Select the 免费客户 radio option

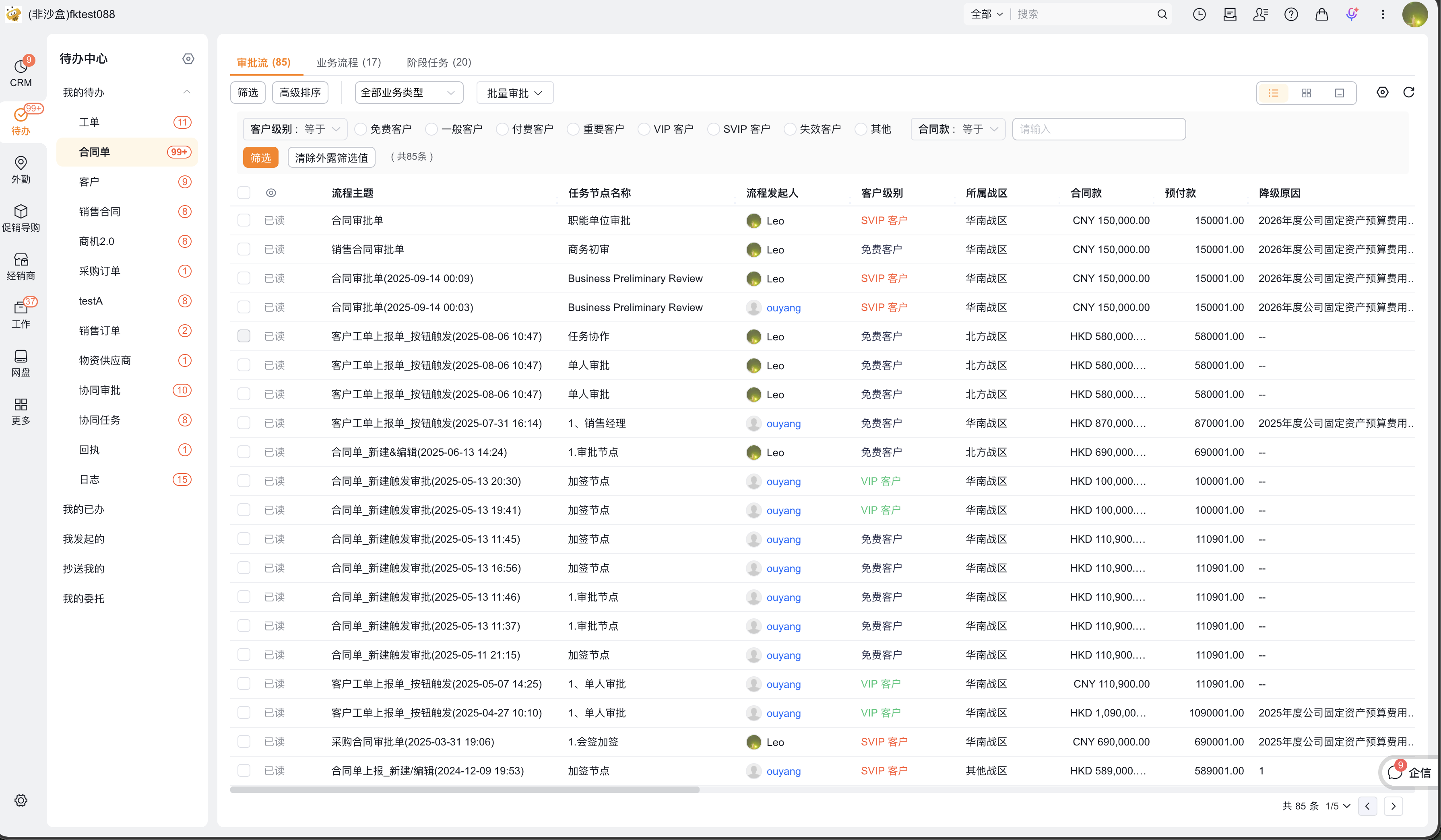tap(361, 129)
